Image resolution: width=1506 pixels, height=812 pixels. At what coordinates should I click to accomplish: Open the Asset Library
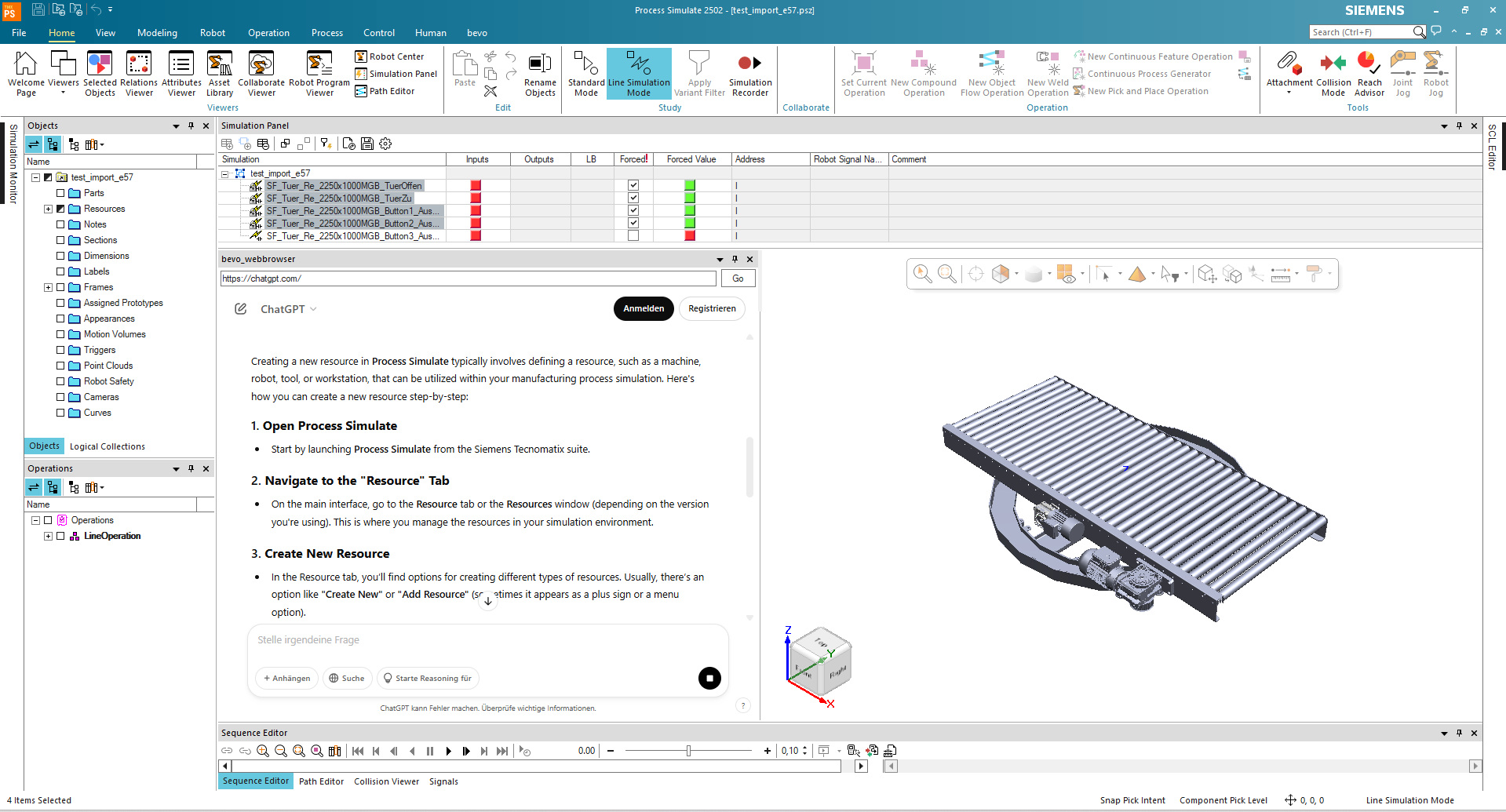(x=220, y=75)
